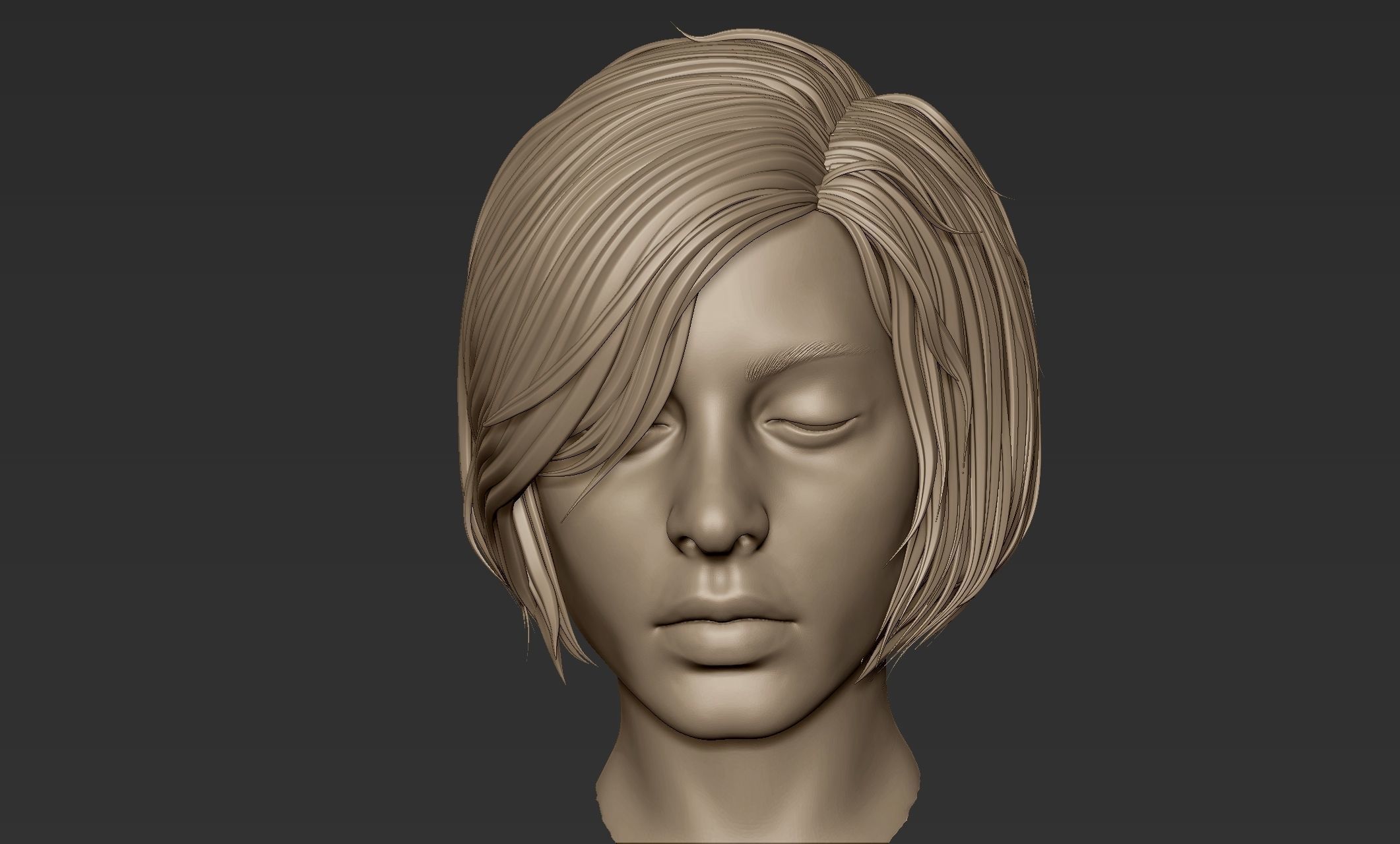This screenshot has width=1400, height=844.
Task: Click the hair parting line on the head
Action: tap(837, 152)
